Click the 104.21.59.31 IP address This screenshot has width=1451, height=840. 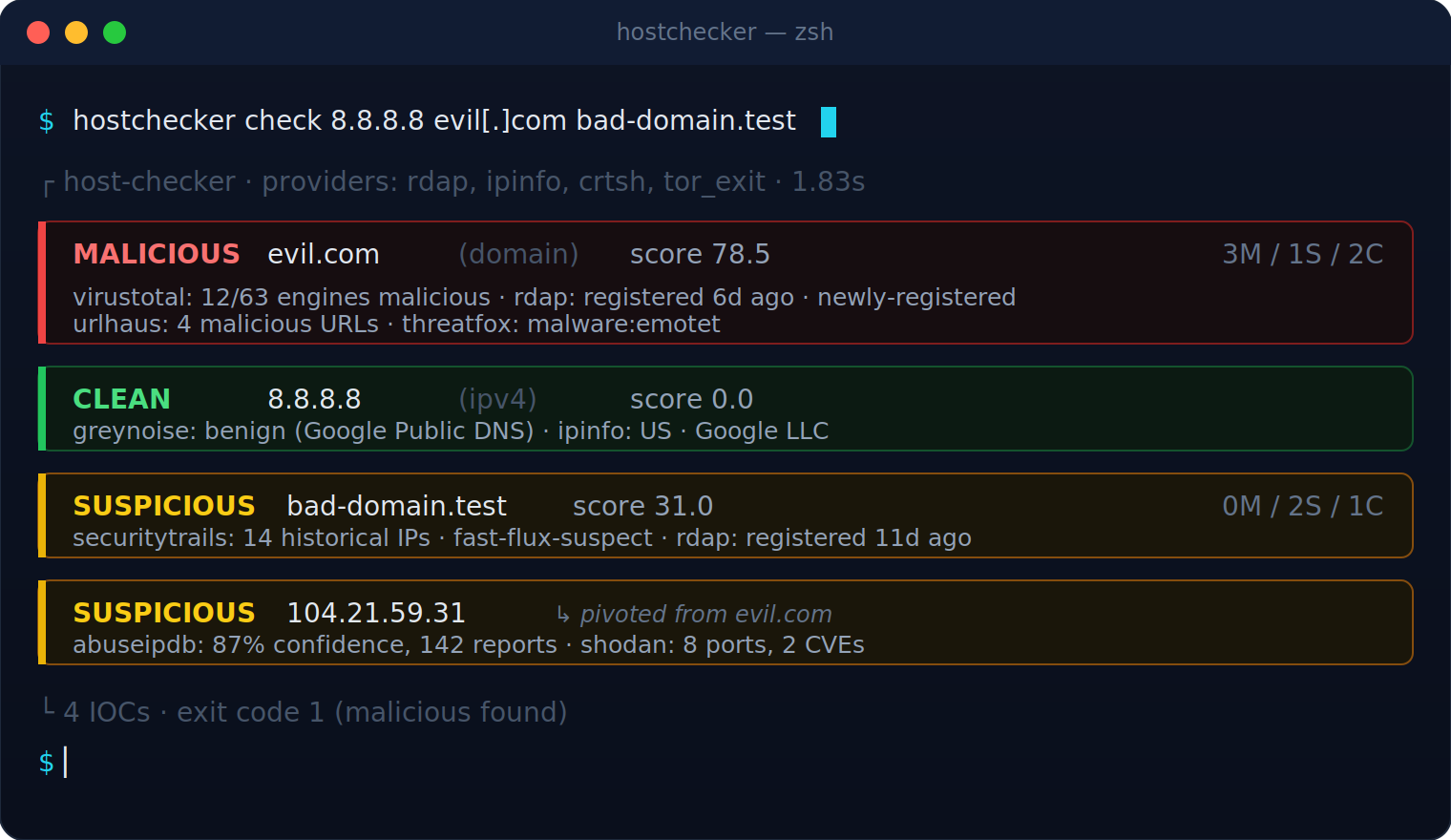tap(376, 613)
